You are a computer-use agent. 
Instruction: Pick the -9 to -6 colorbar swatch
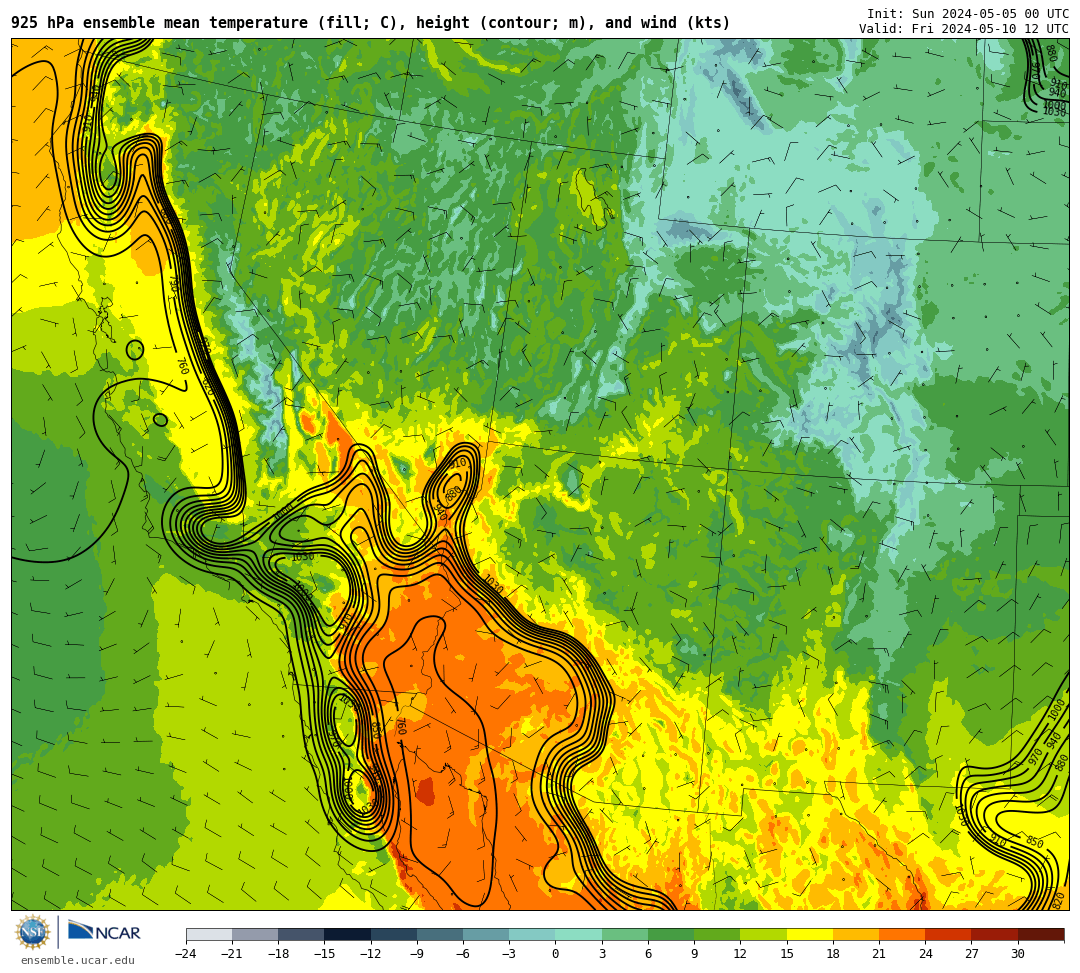439,934
